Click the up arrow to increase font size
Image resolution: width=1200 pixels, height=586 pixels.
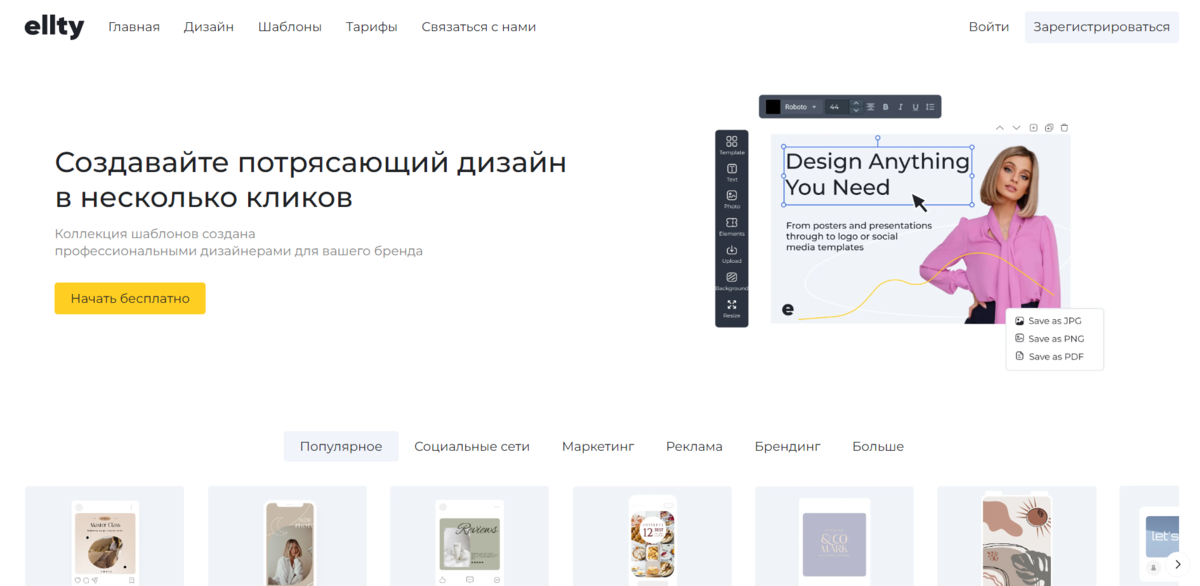(856, 101)
